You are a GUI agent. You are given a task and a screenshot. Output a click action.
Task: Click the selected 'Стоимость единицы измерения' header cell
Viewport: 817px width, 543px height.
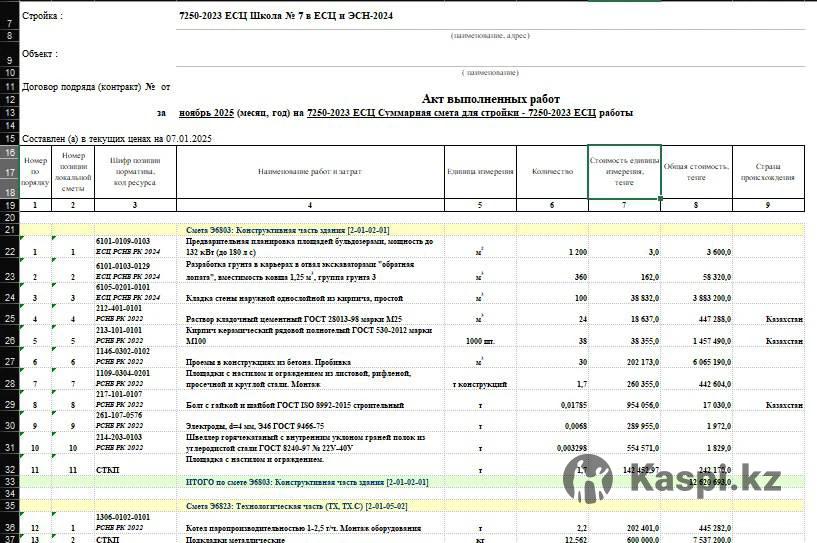(624, 171)
